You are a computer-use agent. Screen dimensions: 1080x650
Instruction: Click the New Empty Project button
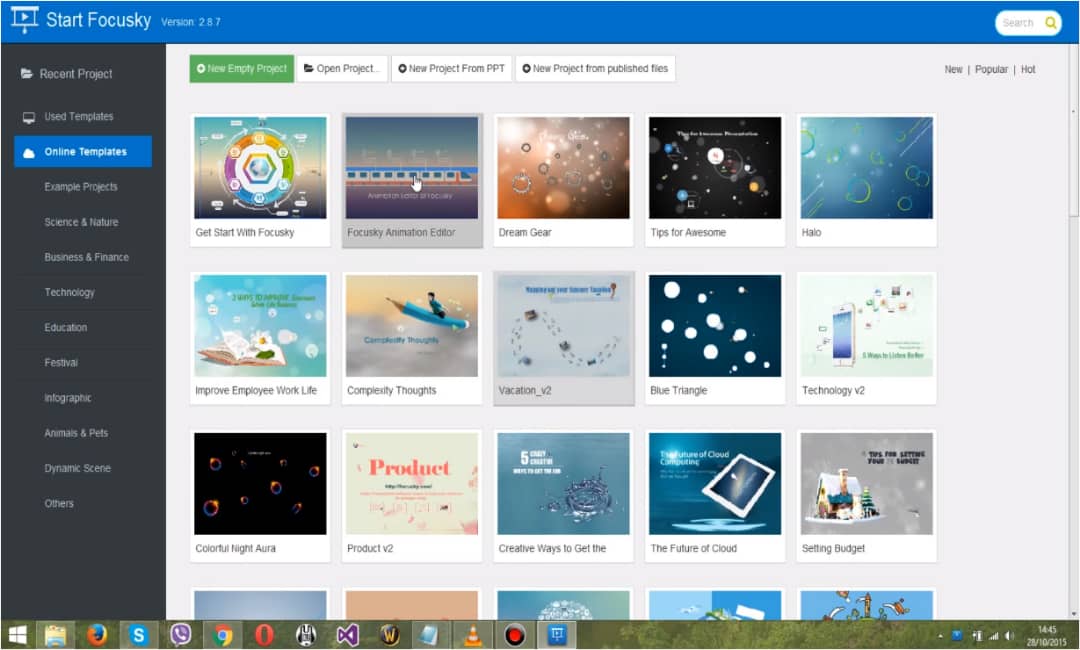click(x=242, y=69)
